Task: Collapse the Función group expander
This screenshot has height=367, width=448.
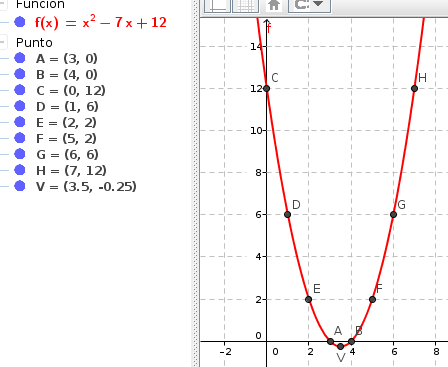Action: pos(3,5)
